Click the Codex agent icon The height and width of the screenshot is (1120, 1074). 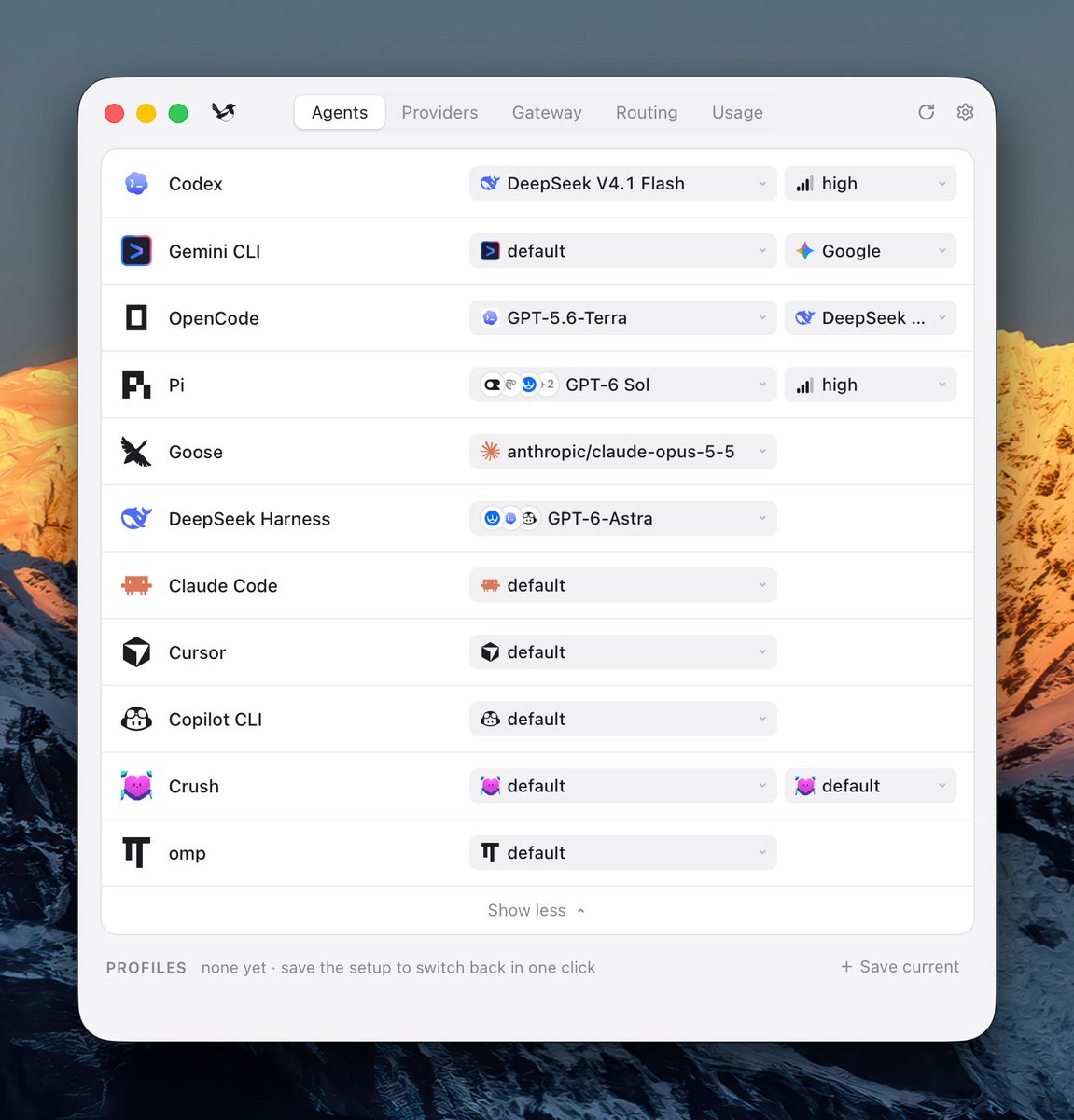click(136, 183)
